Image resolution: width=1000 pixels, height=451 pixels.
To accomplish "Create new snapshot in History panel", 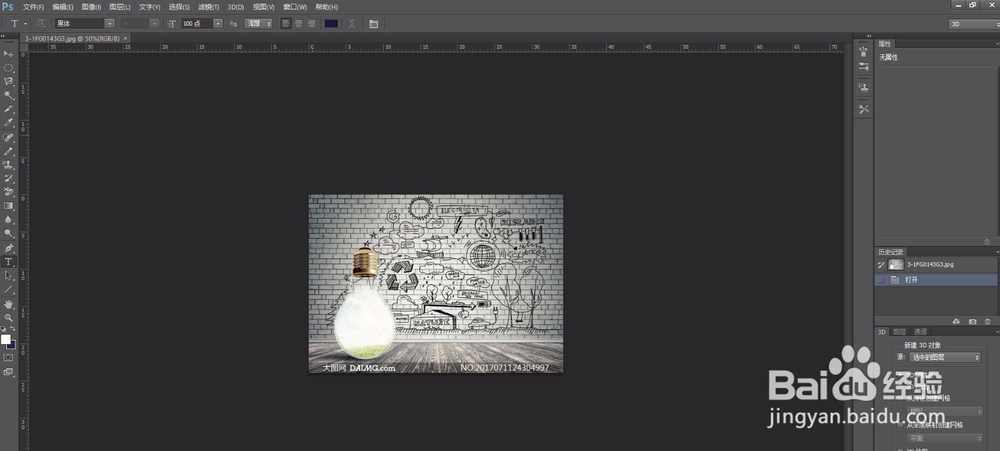I will tap(973, 322).
